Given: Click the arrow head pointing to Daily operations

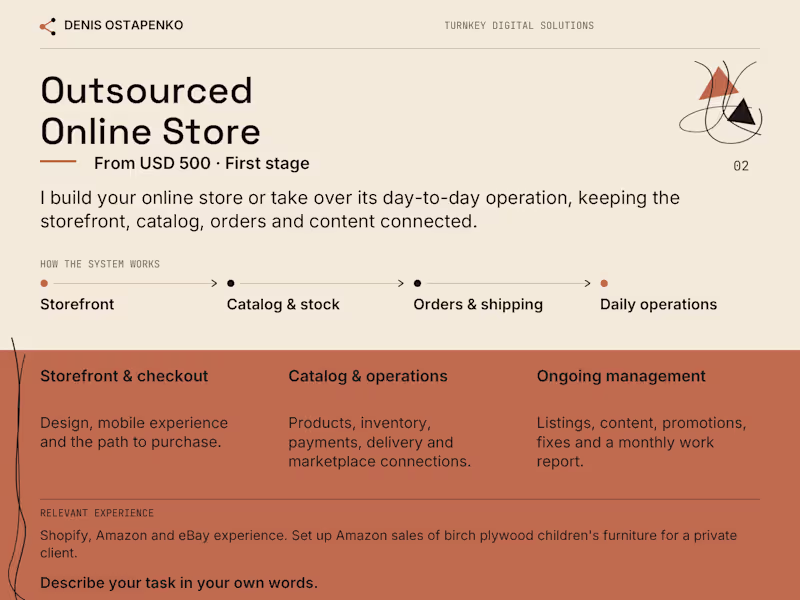Looking at the screenshot, I should (588, 283).
